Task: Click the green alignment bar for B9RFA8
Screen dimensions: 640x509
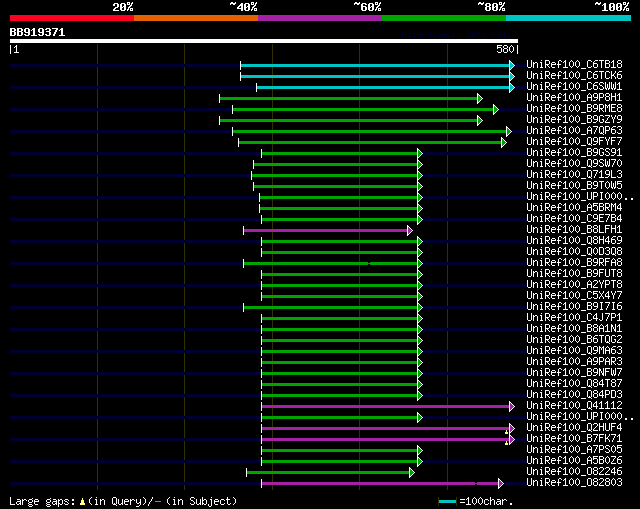Action: tap(331, 264)
